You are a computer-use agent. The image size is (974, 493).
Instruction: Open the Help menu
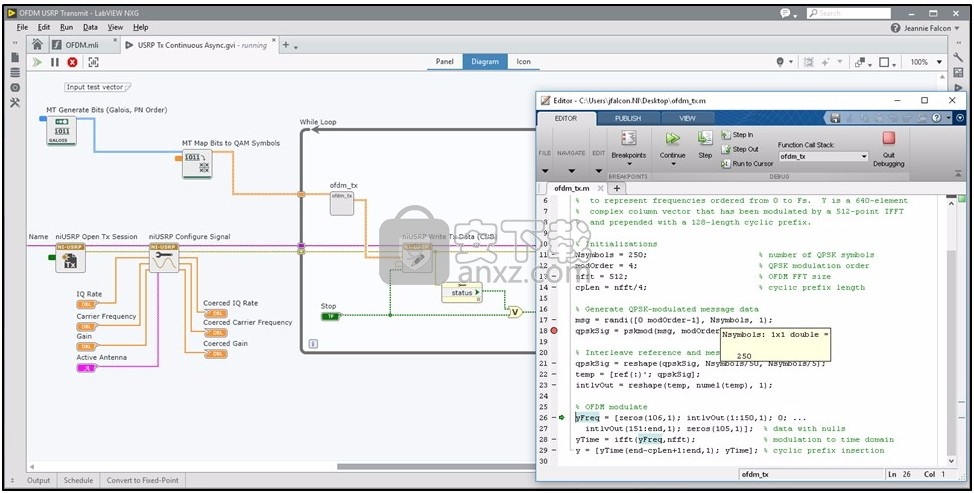click(x=141, y=27)
